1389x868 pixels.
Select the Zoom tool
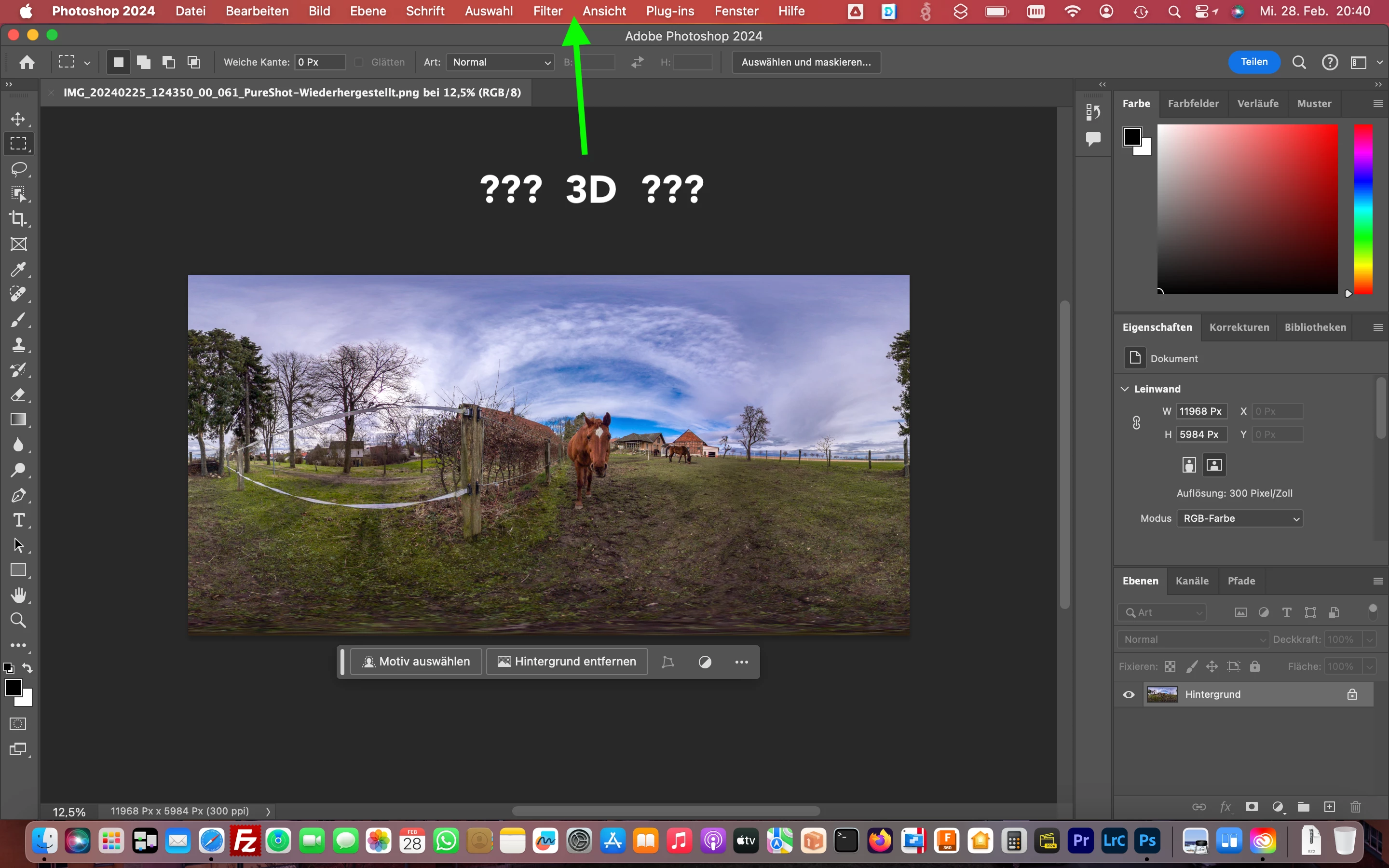pos(18,621)
